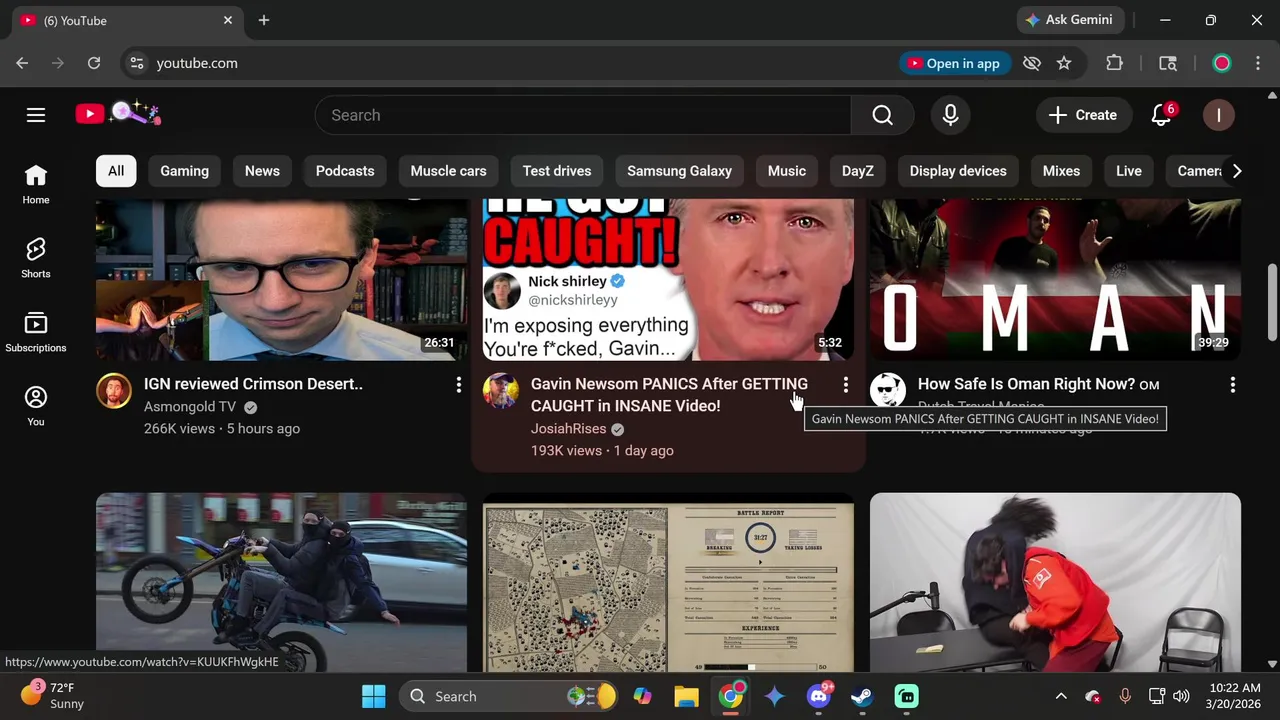The width and height of the screenshot is (1280, 720).
Task: Open the You page in sidebar
Action: coord(36,407)
